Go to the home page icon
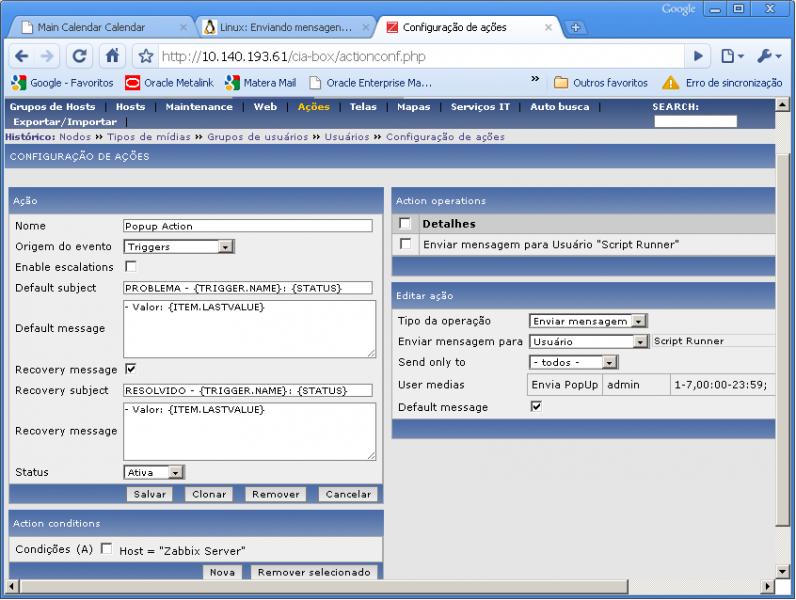796x600 pixels. pyautogui.click(x=112, y=56)
